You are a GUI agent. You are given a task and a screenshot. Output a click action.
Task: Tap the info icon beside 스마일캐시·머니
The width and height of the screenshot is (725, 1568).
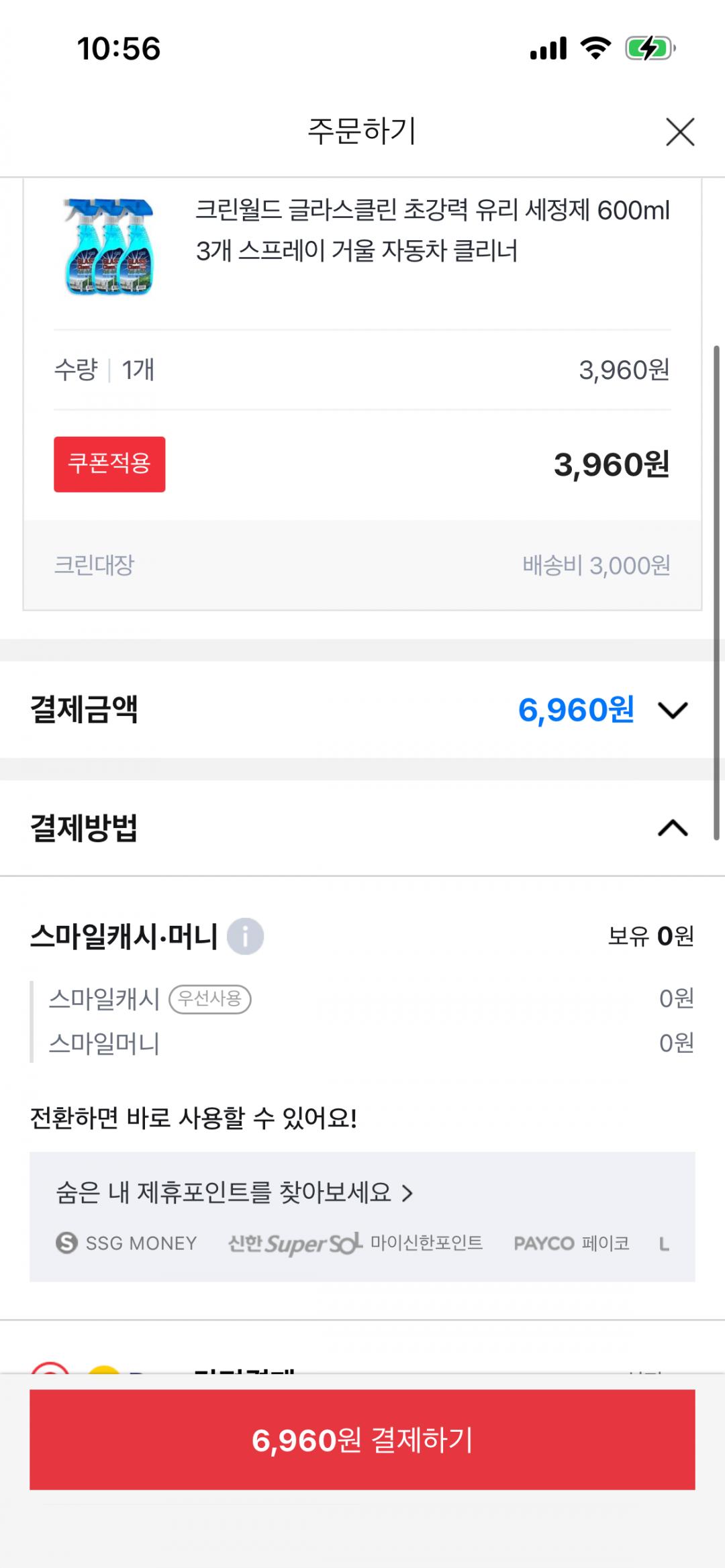[245, 936]
